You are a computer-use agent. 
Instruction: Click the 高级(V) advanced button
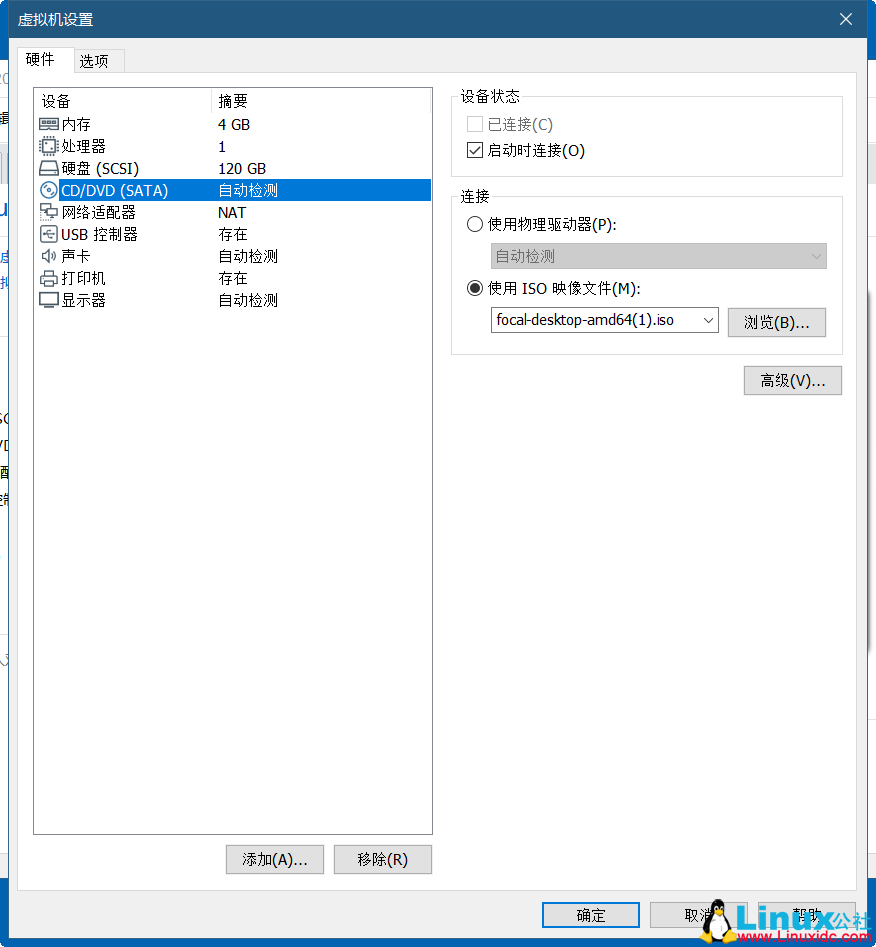pyautogui.click(x=792, y=380)
